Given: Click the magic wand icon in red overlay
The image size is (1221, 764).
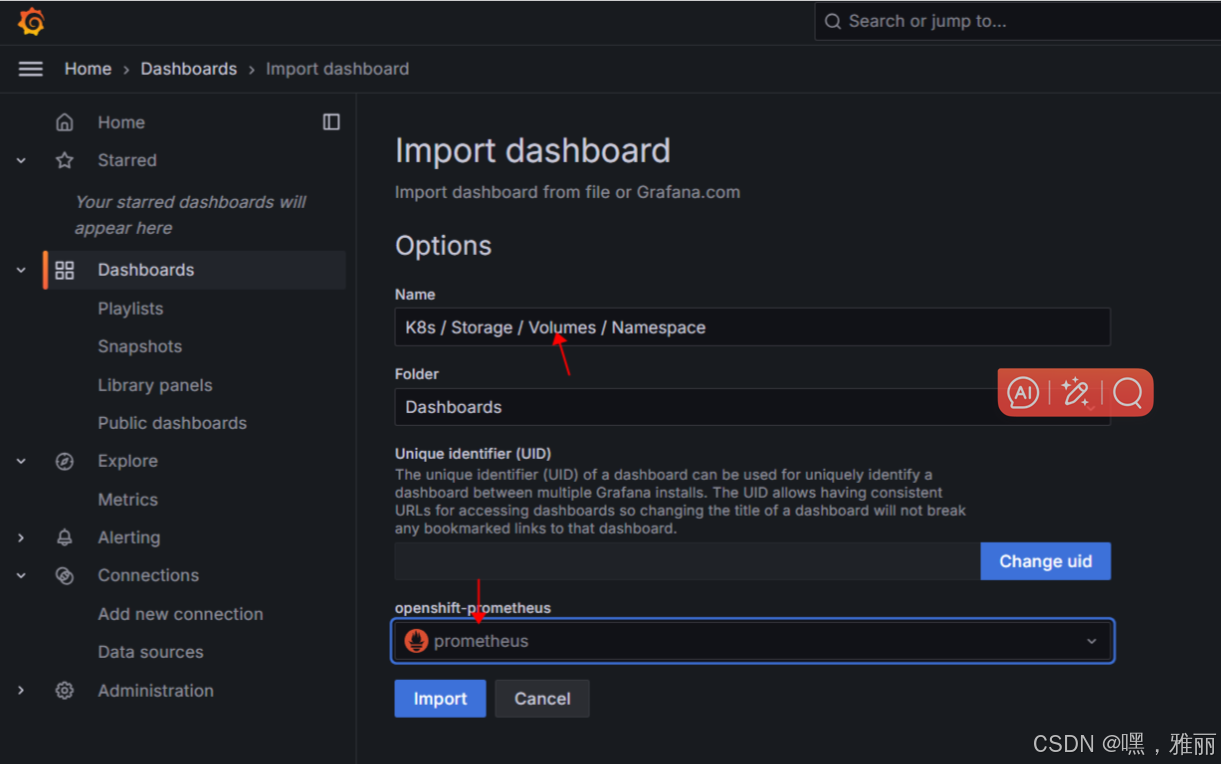Looking at the screenshot, I should [x=1076, y=392].
